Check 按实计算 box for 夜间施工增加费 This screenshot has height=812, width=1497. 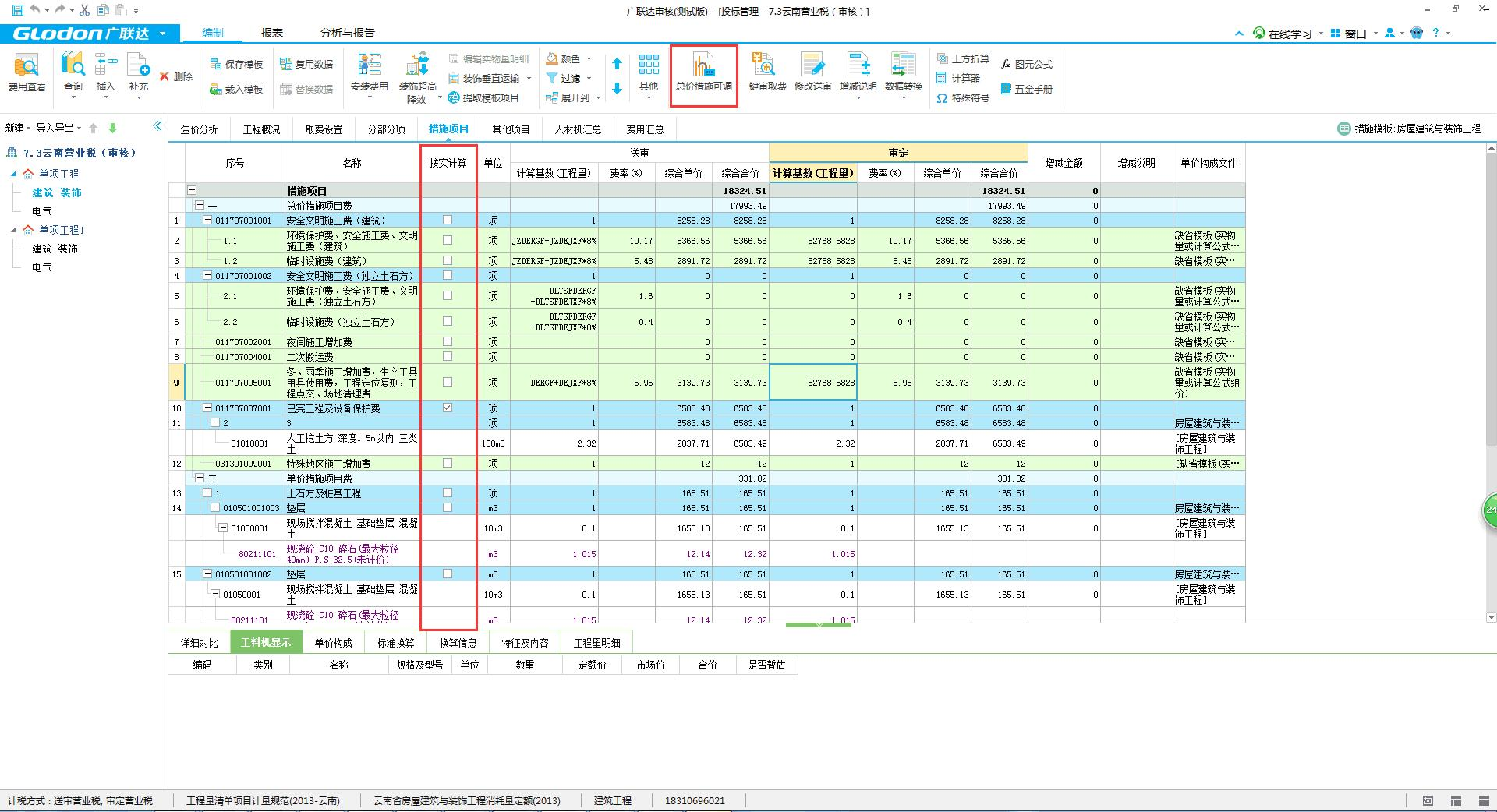(448, 341)
